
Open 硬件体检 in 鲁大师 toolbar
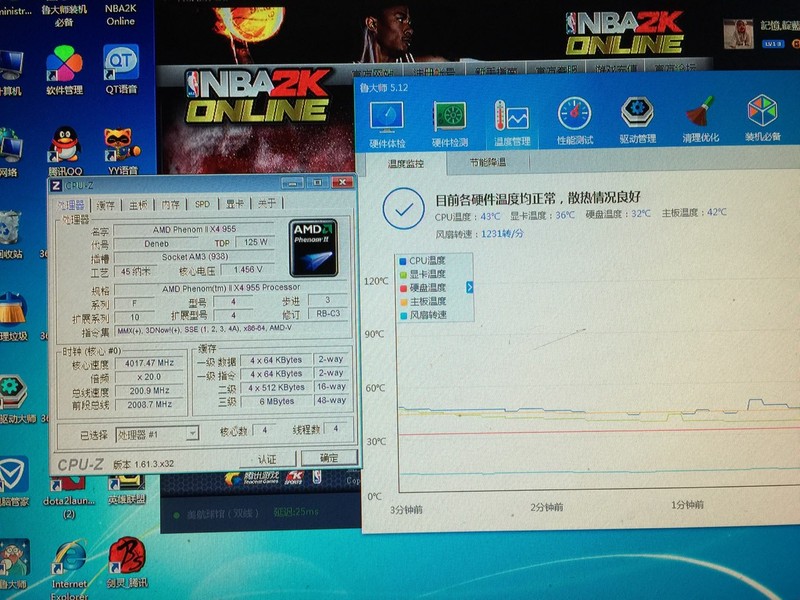pyautogui.click(x=387, y=125)
